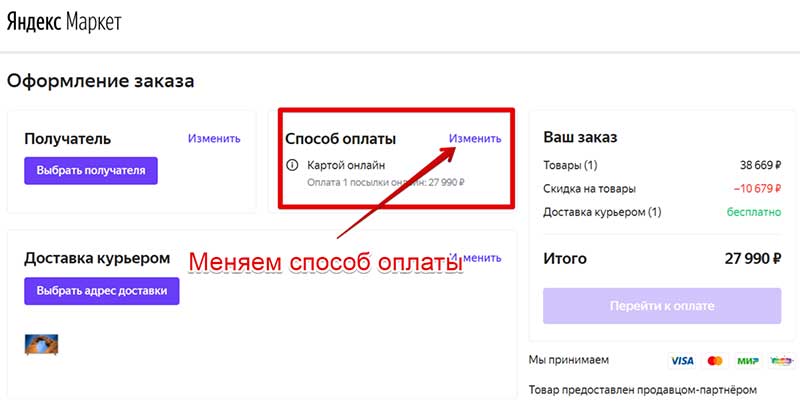Click the 38 669 ₽ goods price
This screenshot has width=800, height=404.
click(x=760, y=165)
